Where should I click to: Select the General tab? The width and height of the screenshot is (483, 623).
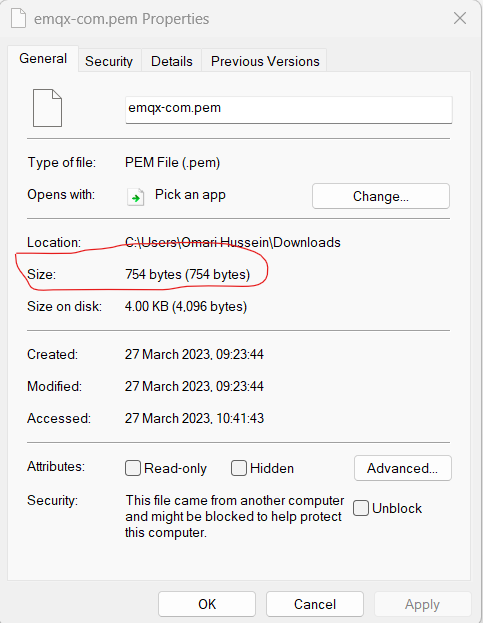coord(43,58)
